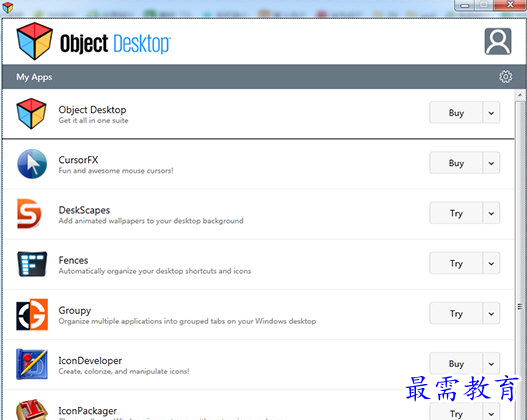This screenshot has width=527, height=420.
Task: Select the My Apps tab
Action: (x=34, y=77)
